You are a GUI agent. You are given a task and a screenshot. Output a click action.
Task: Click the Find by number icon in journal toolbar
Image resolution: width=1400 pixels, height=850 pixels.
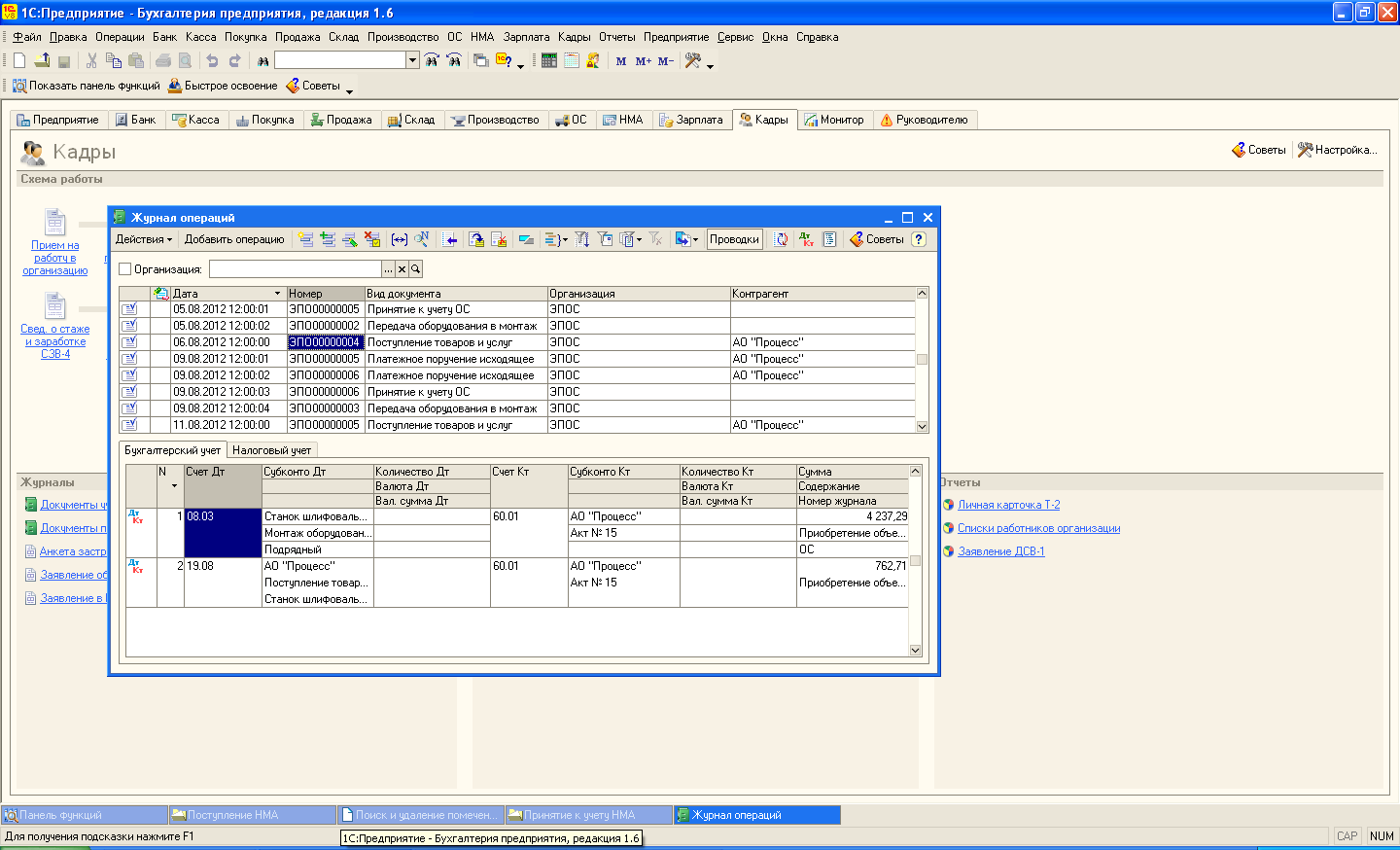(x=422, y=239)
